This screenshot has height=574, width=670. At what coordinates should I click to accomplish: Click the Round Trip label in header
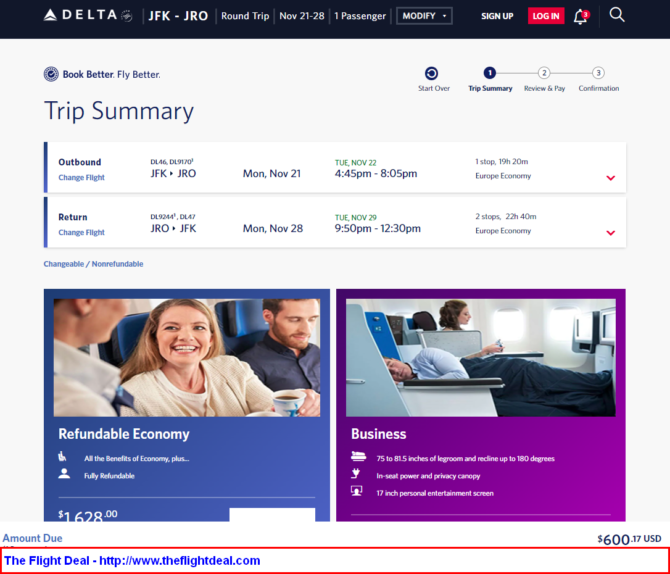245,16
